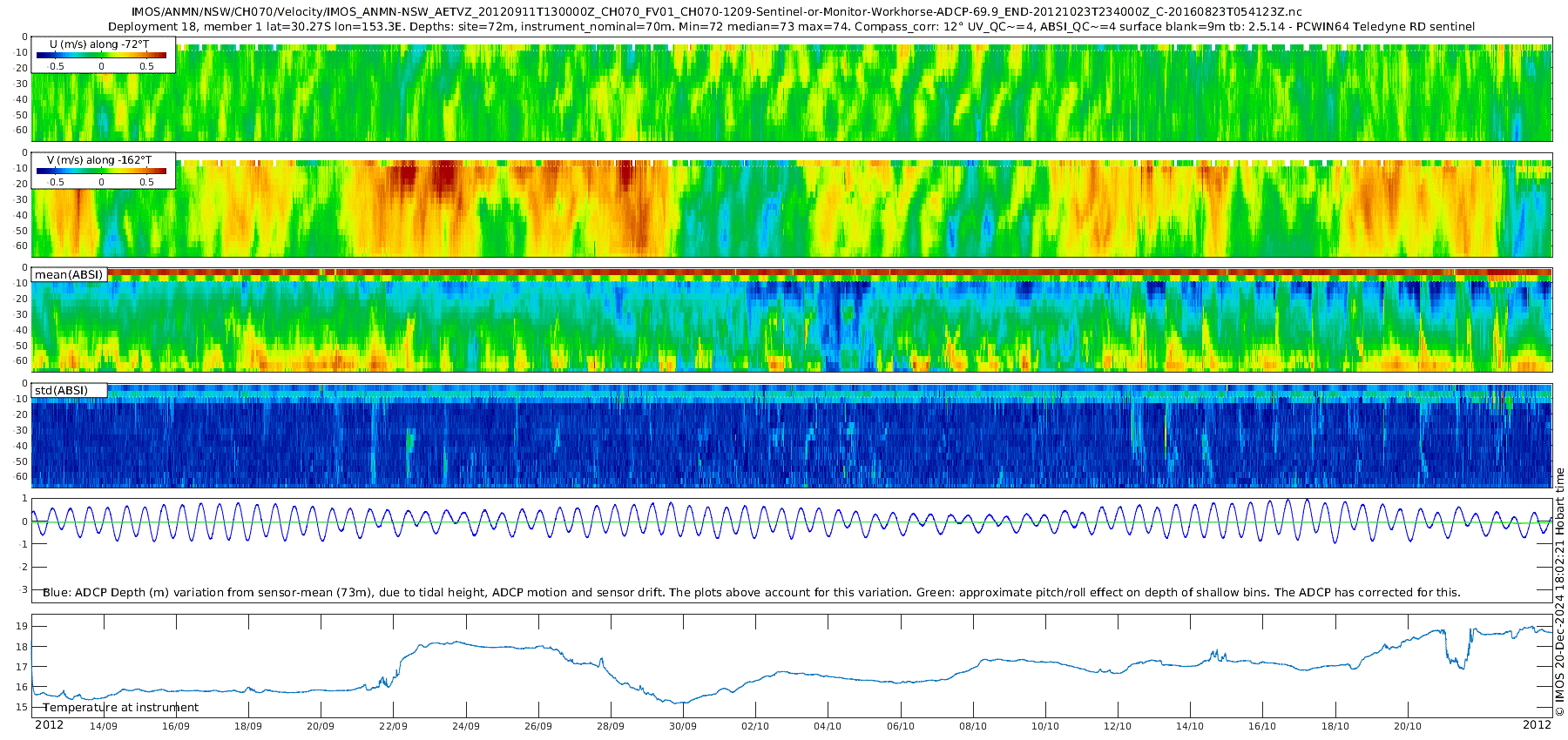Image resolution: width=1568 pixels, height=740 pixels.
Task: Click the std(ABSI) panel label
Action: pos(61,390)
